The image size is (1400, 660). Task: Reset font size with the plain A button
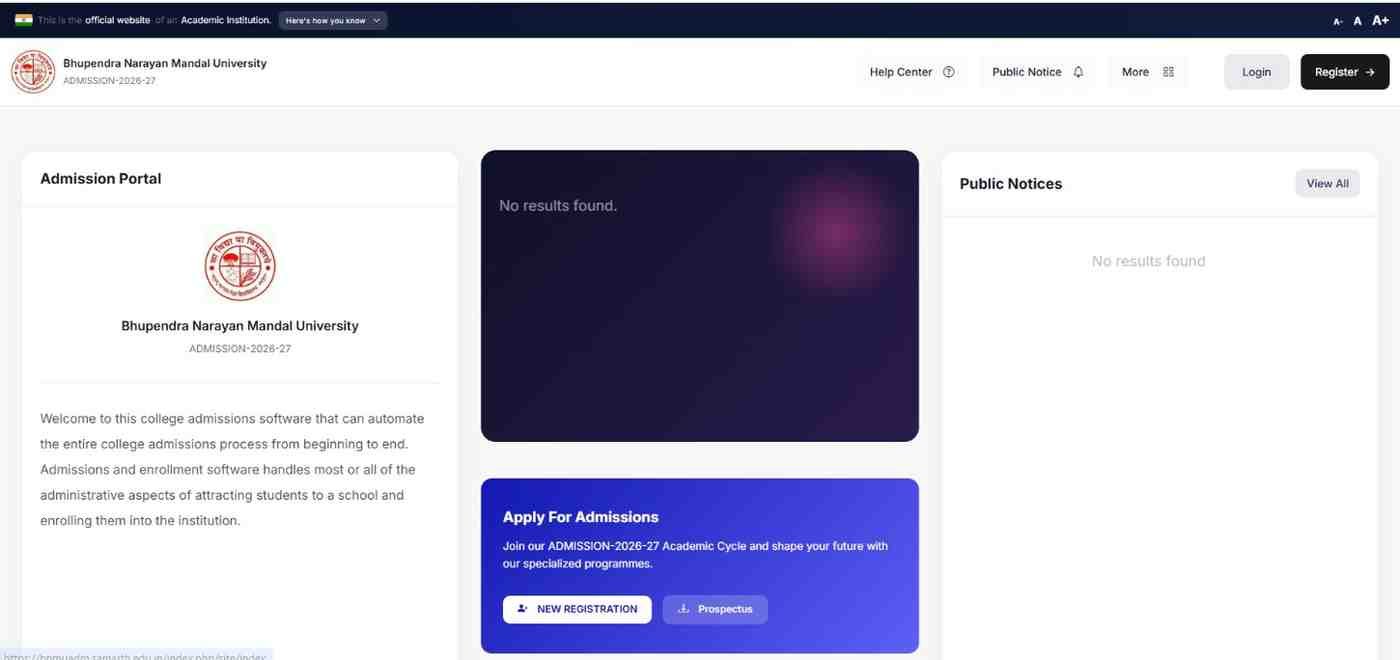pos(1358,21)
